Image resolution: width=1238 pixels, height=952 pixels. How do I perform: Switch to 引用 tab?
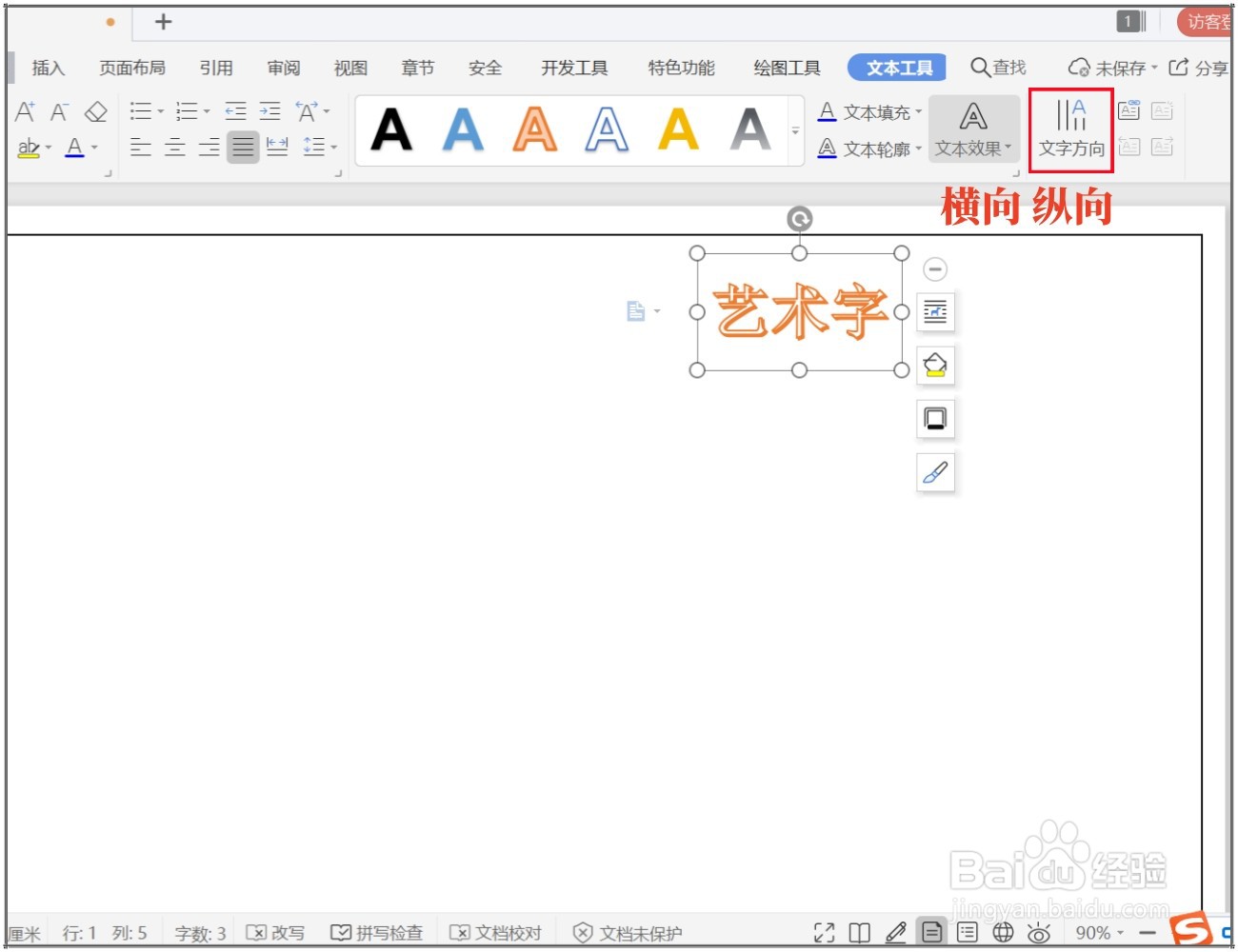(216, 68)
